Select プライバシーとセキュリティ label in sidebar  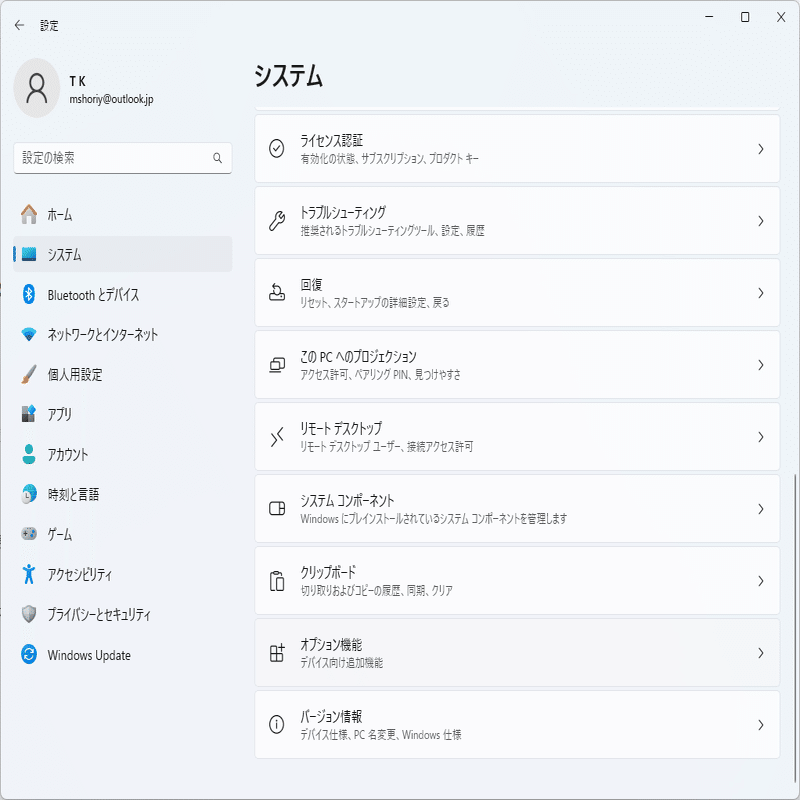tap(99, 614)
